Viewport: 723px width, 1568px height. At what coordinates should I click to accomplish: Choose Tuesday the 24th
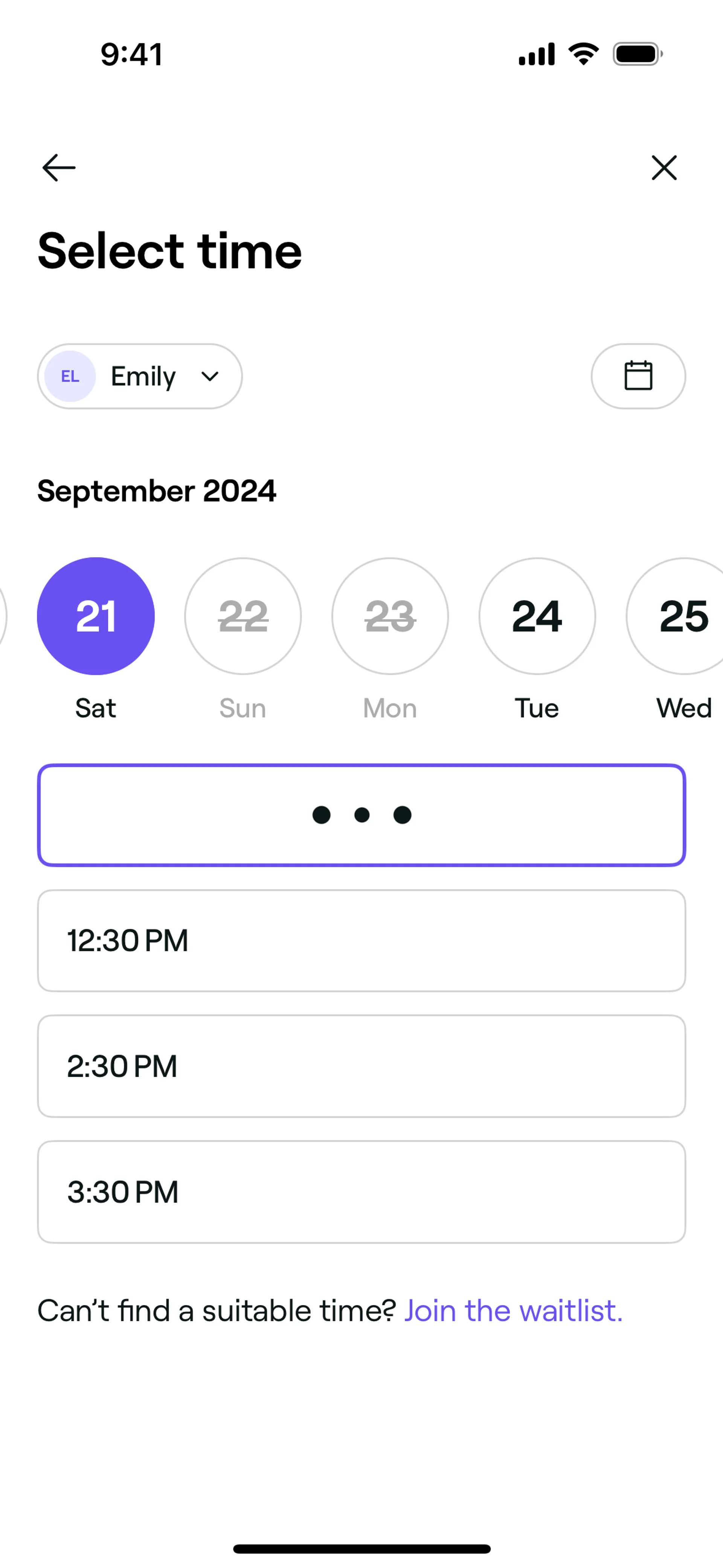tap(537, 616)
